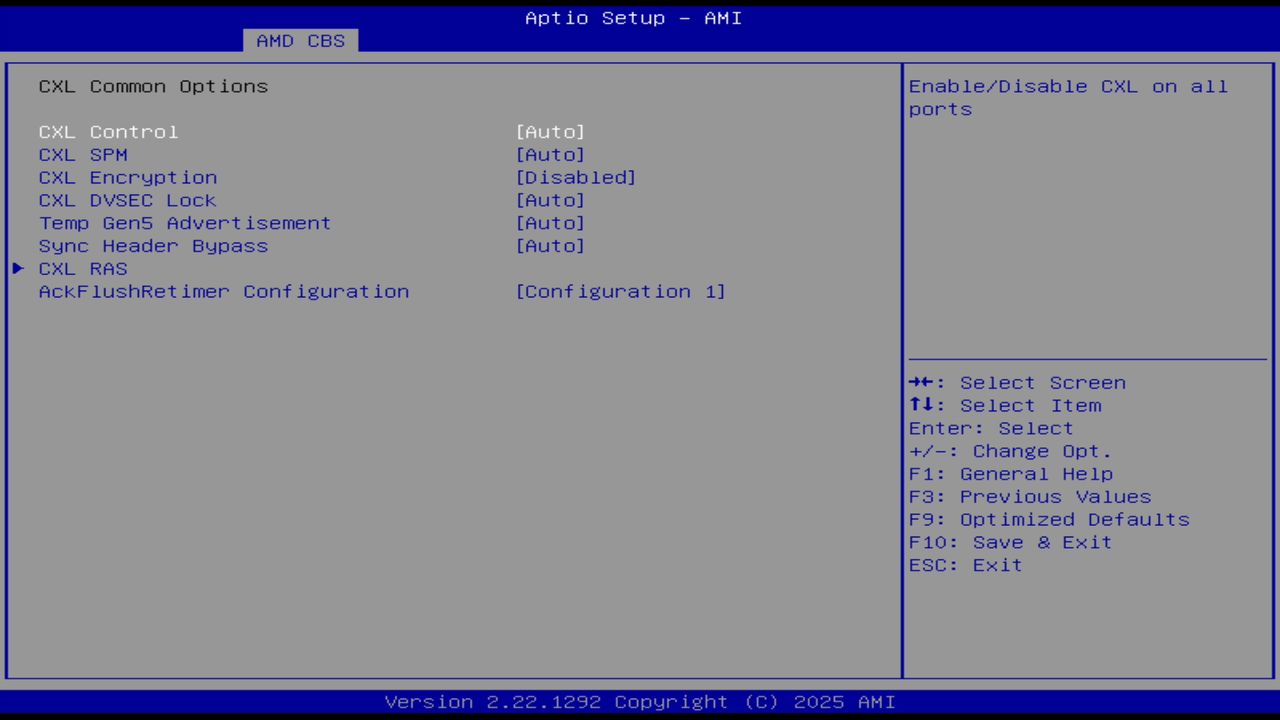This screenshot has height=720, width=1280.
Task: Click the Select Item key hint
Action: click(x=1005, y=406)
